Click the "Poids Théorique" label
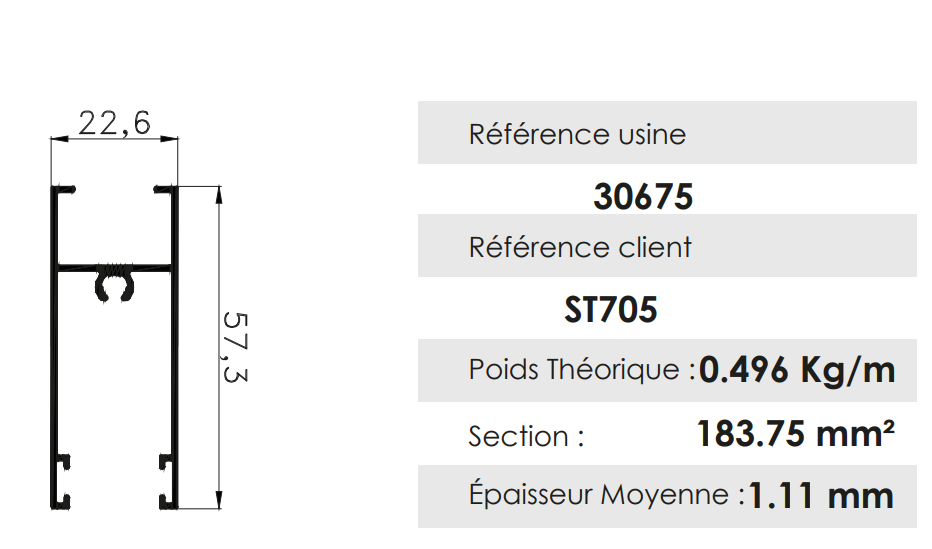This screenshot has height=549, width=932. [x=580, y=370]
